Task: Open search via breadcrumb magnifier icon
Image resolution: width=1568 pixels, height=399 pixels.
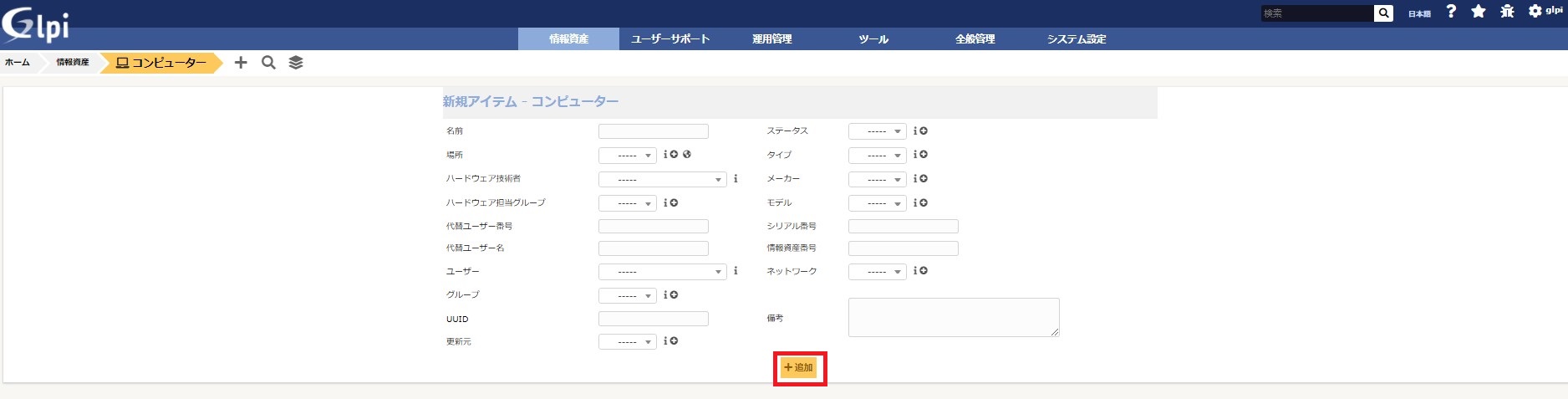Action: coord(268,63)
